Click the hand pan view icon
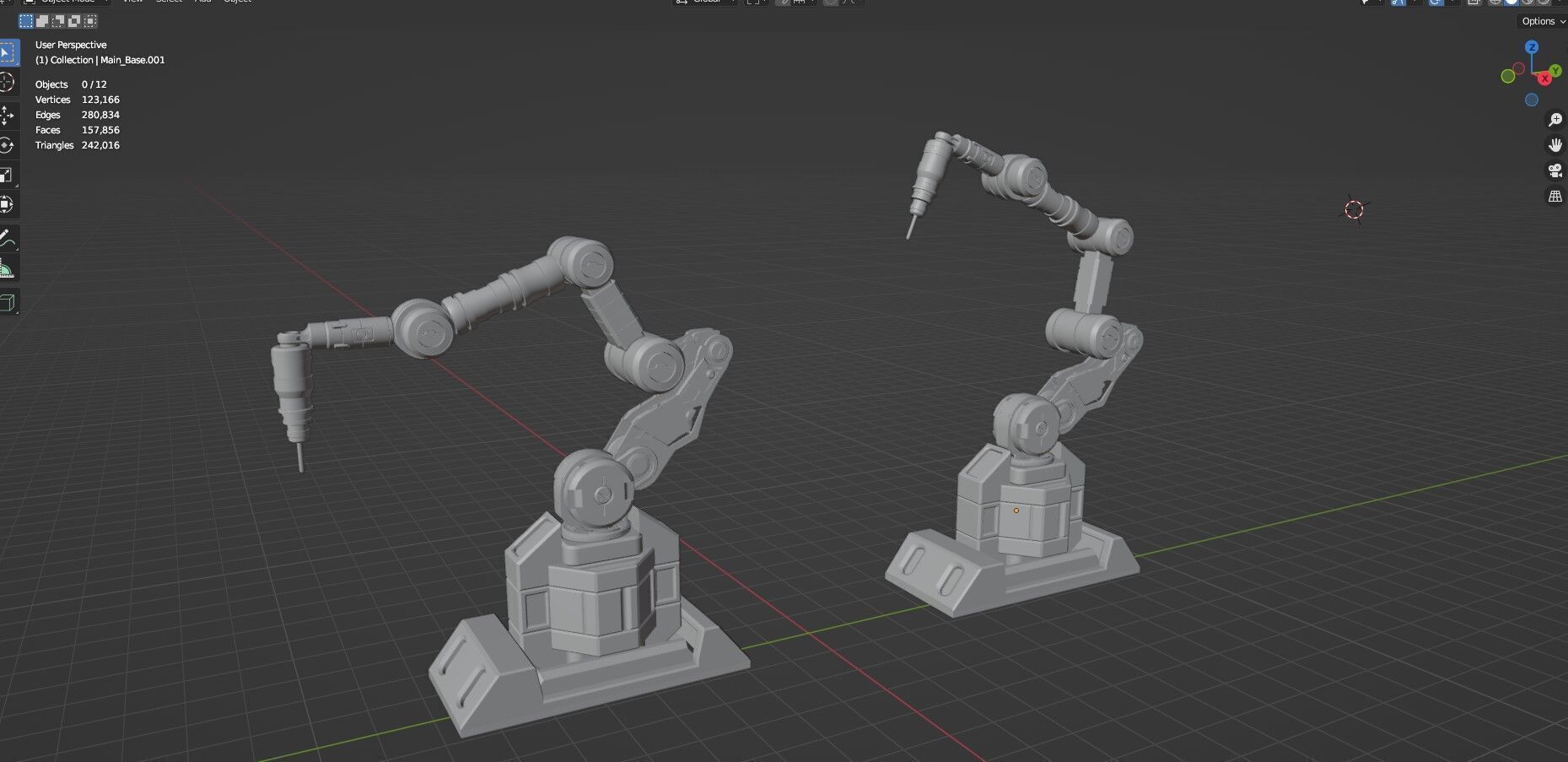The image size is (1568, 762). [x=1555, y=145]
